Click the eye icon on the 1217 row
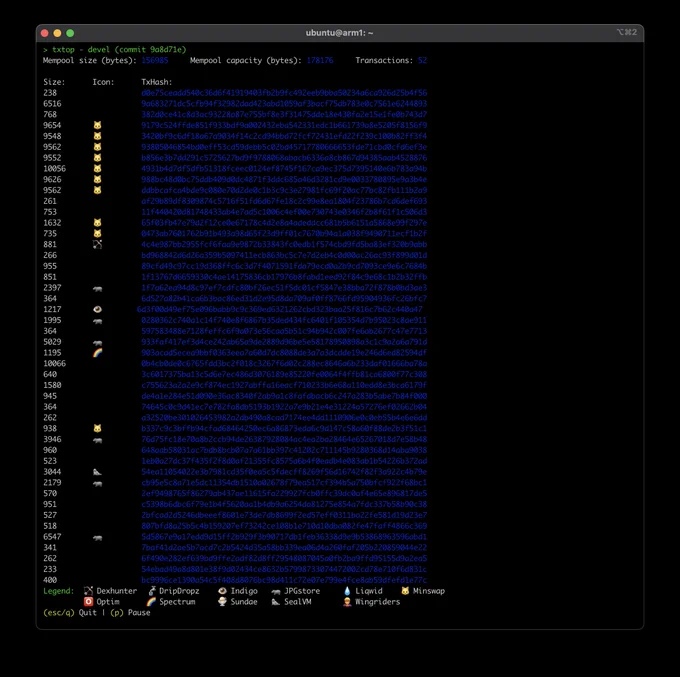 click(98, 309)
